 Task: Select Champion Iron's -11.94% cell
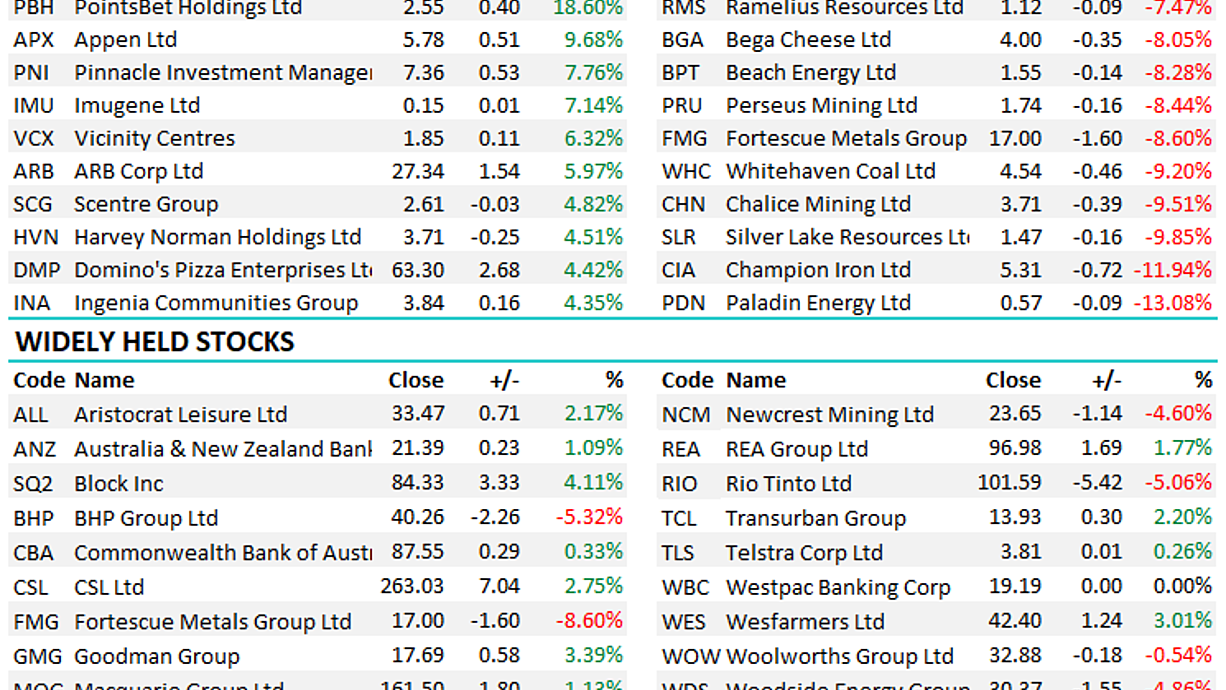pos(1172,271)
